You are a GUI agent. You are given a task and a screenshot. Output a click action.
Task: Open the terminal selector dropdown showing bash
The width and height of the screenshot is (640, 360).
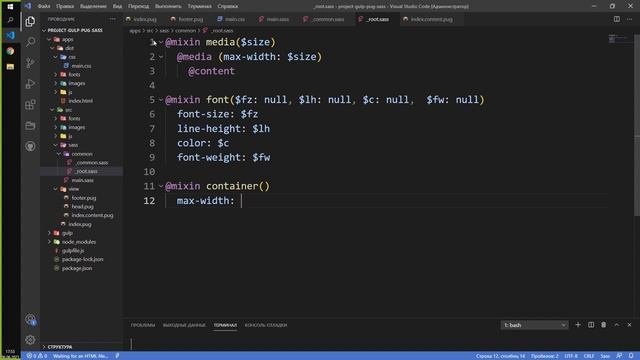coord(534,325)
